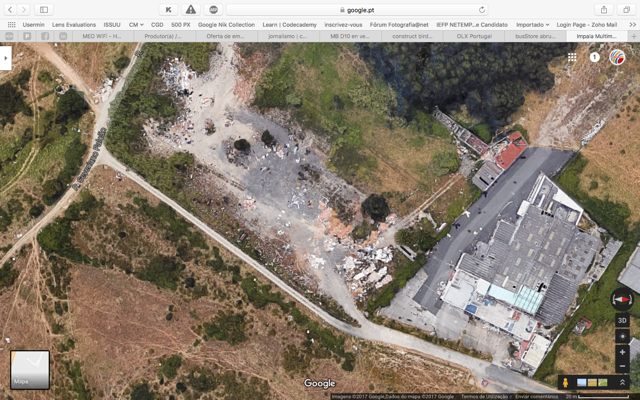Zoom out with the minus button

(x=622, y=366)
